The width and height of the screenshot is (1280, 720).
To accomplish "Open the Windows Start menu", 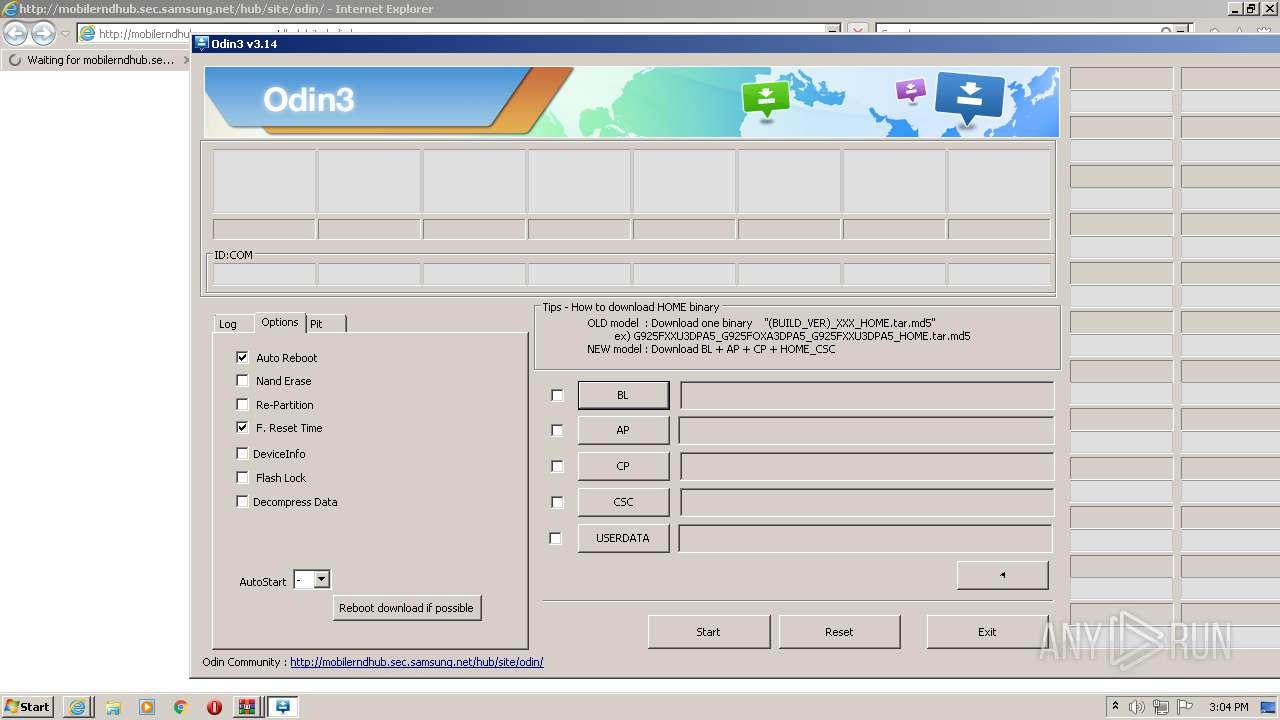I will coord(27,706).
